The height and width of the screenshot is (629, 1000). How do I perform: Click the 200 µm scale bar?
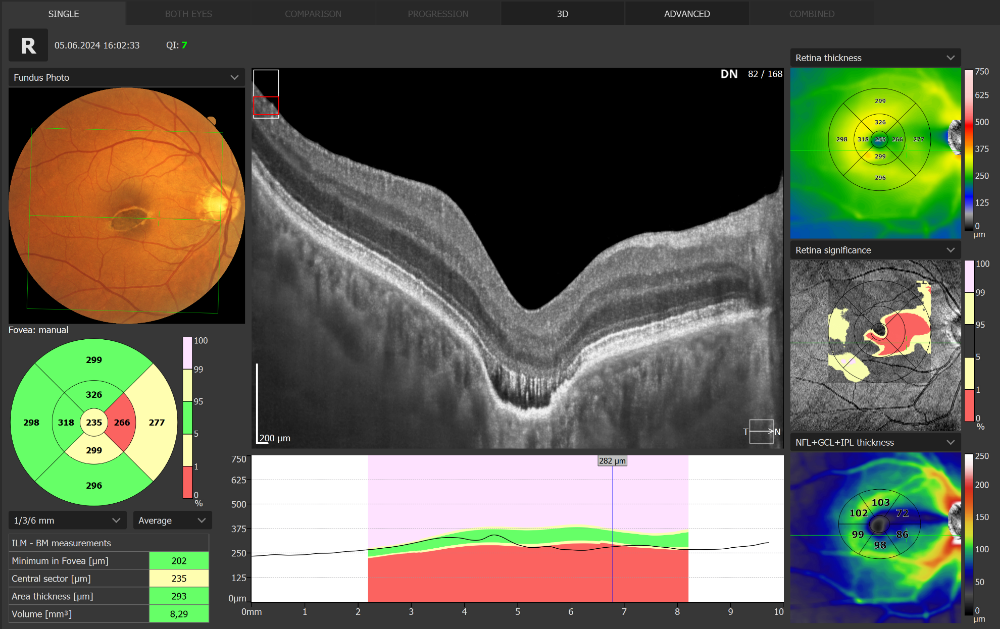tap(259, 402)
